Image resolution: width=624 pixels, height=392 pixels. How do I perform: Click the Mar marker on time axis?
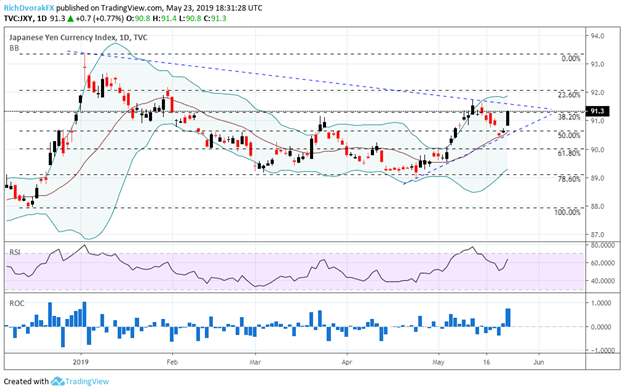tap(255, 362)
